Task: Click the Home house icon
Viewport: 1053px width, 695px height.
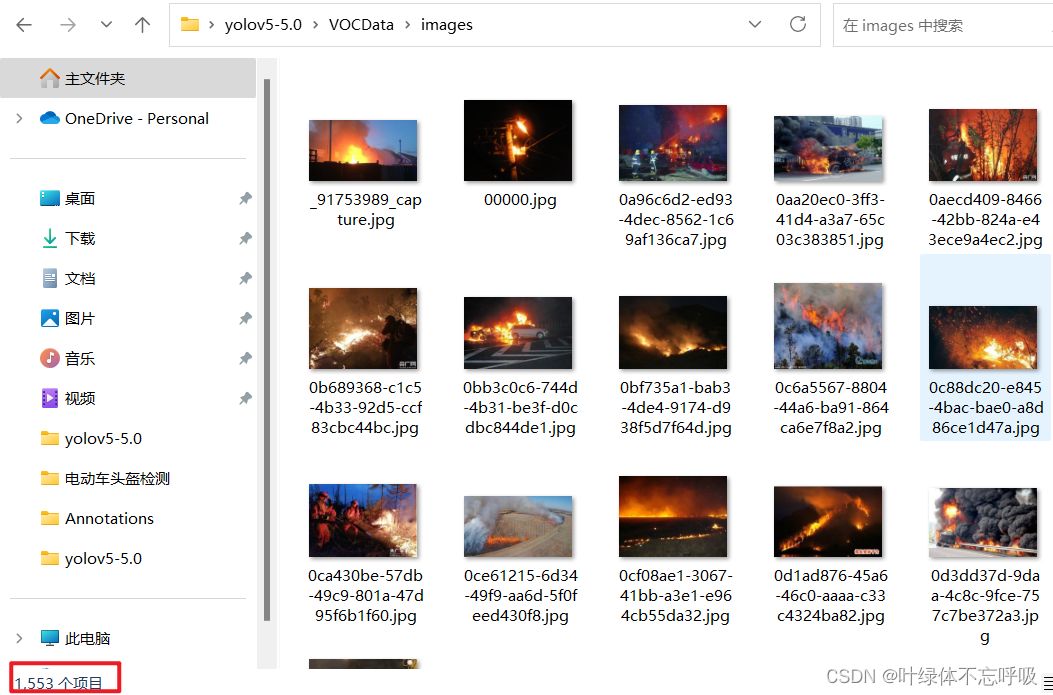Action: (50, 79)
